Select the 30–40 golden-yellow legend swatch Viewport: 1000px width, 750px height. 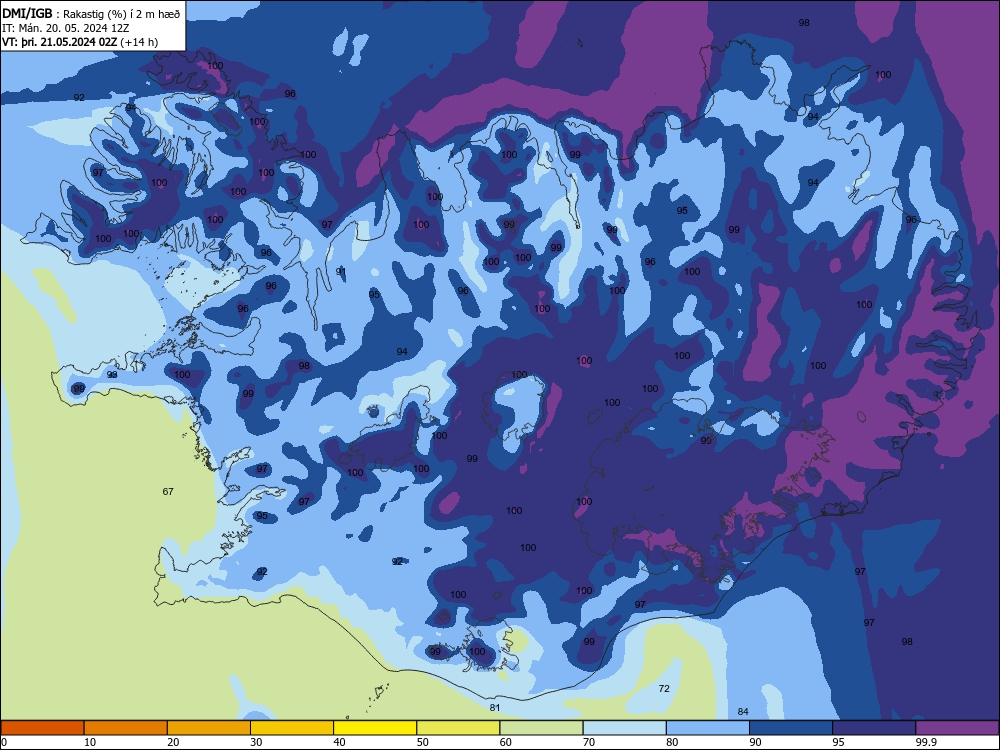[x=292, y=728]
